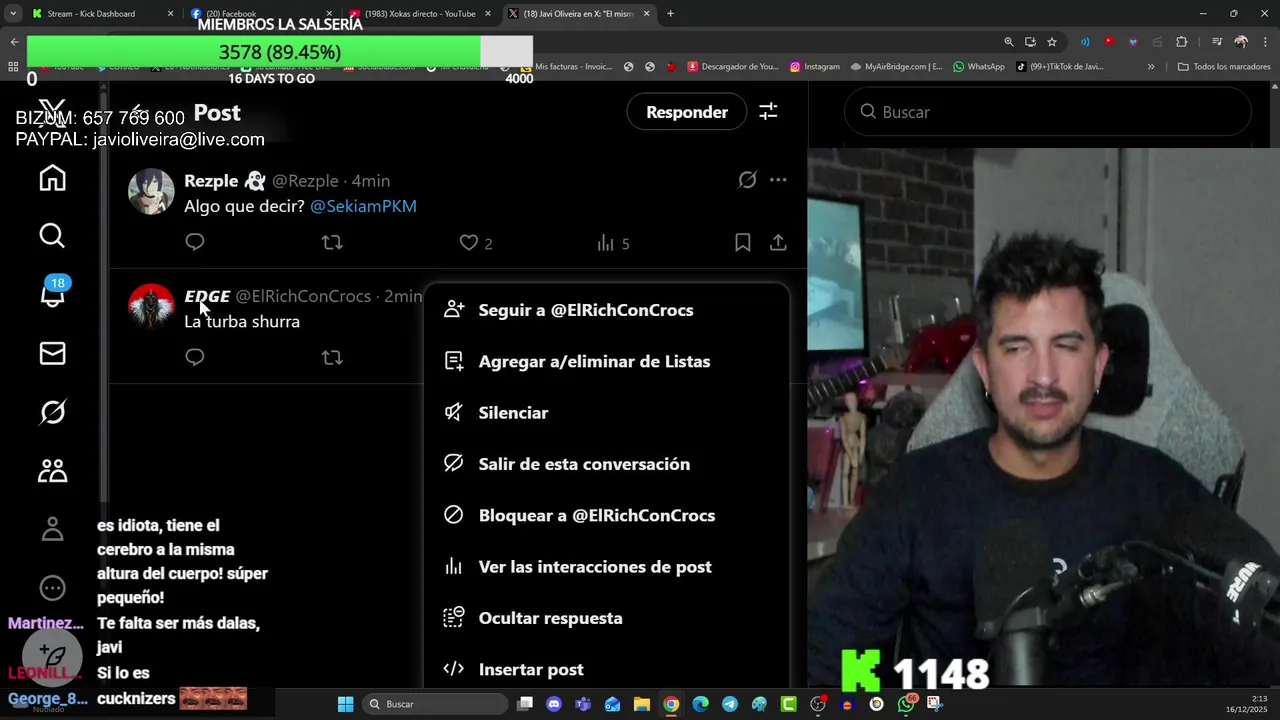This screenshot has width=1280, height=720.
Task: View analytics count on Rezple's post
Action: tap(612, 243)
